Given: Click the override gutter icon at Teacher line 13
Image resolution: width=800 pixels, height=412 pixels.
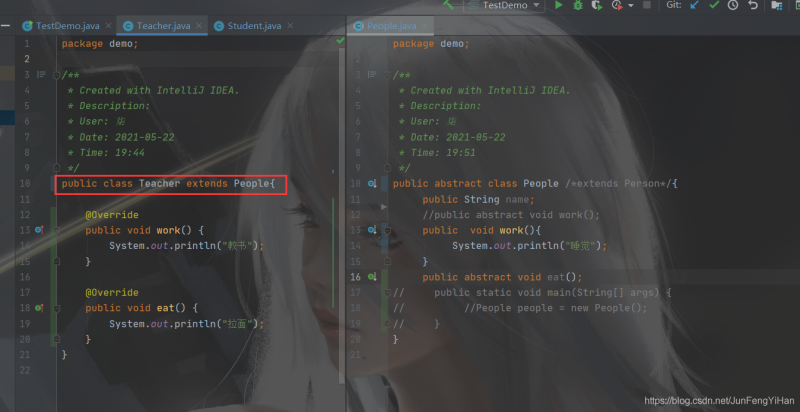Looking at the screenshot, I should click(39, 230).
